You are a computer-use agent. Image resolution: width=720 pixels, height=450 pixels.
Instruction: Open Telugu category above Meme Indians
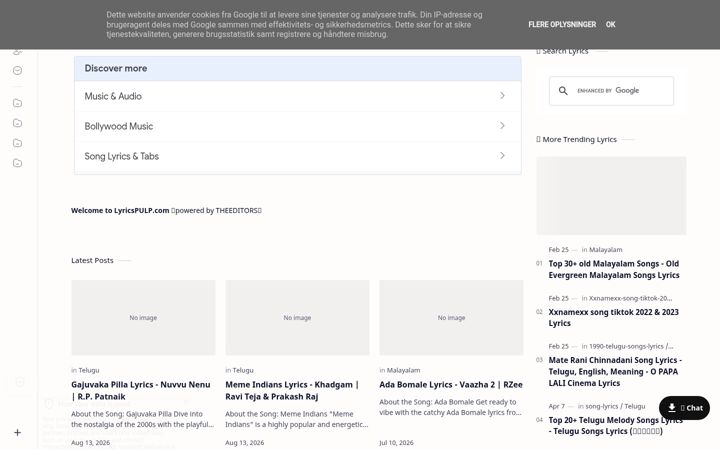[x=243, y=370]
